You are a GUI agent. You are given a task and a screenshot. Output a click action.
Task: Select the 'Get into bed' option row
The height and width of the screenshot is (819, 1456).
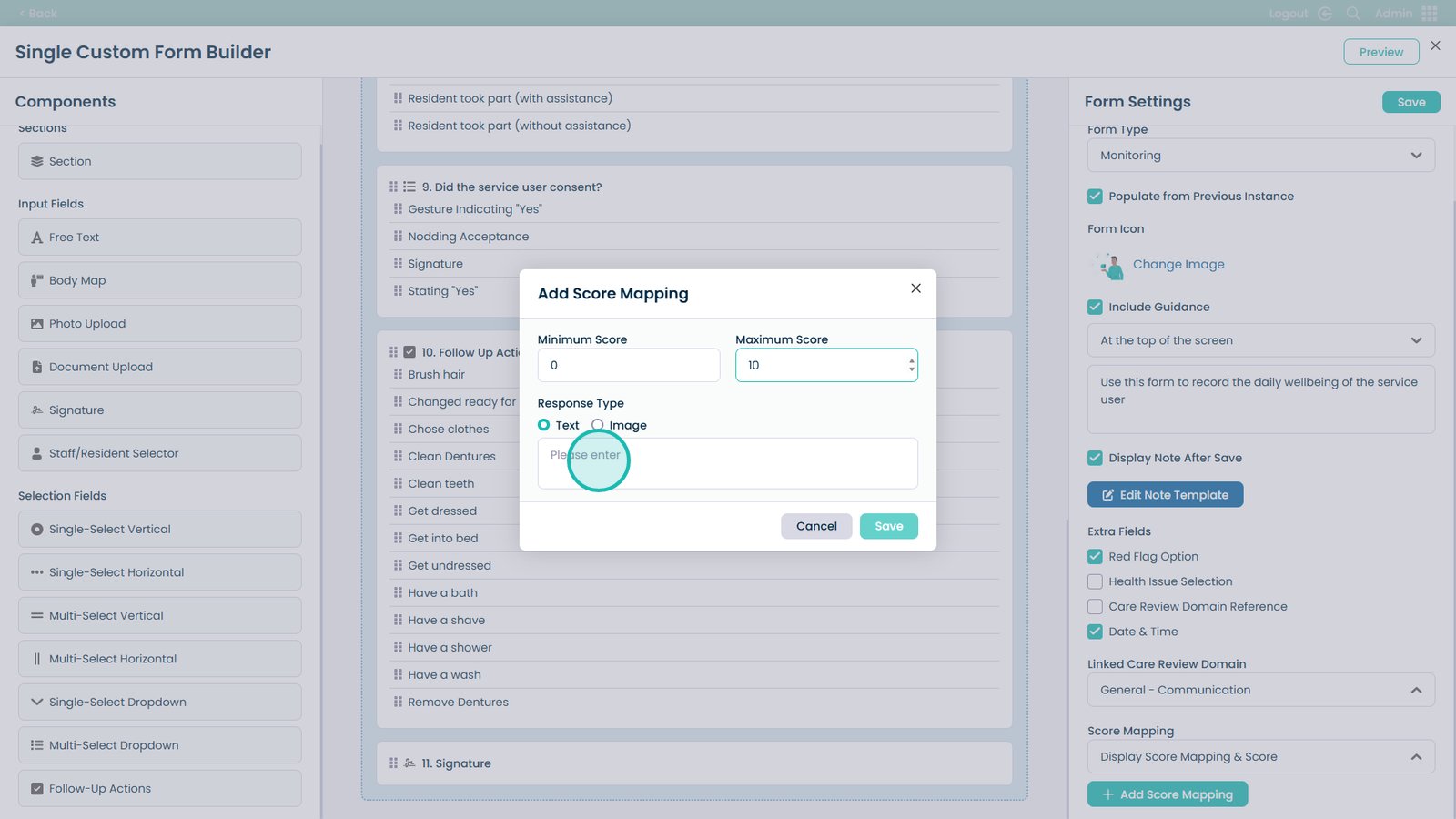click(694, 539)
